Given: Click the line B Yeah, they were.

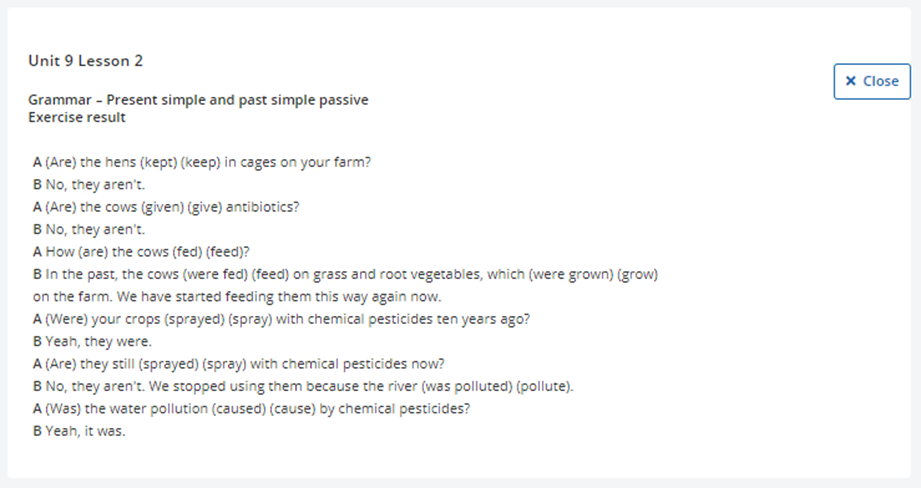Looking at the screenshot, I should [x=92, y=341].
